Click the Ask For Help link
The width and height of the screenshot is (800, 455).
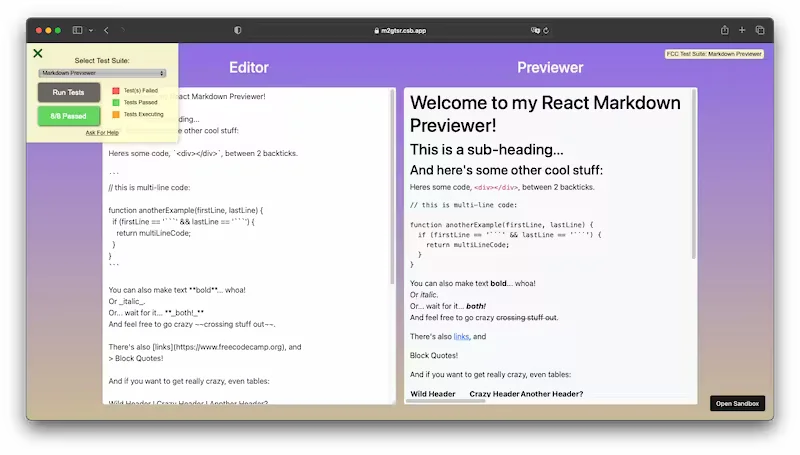click(102, 133)
